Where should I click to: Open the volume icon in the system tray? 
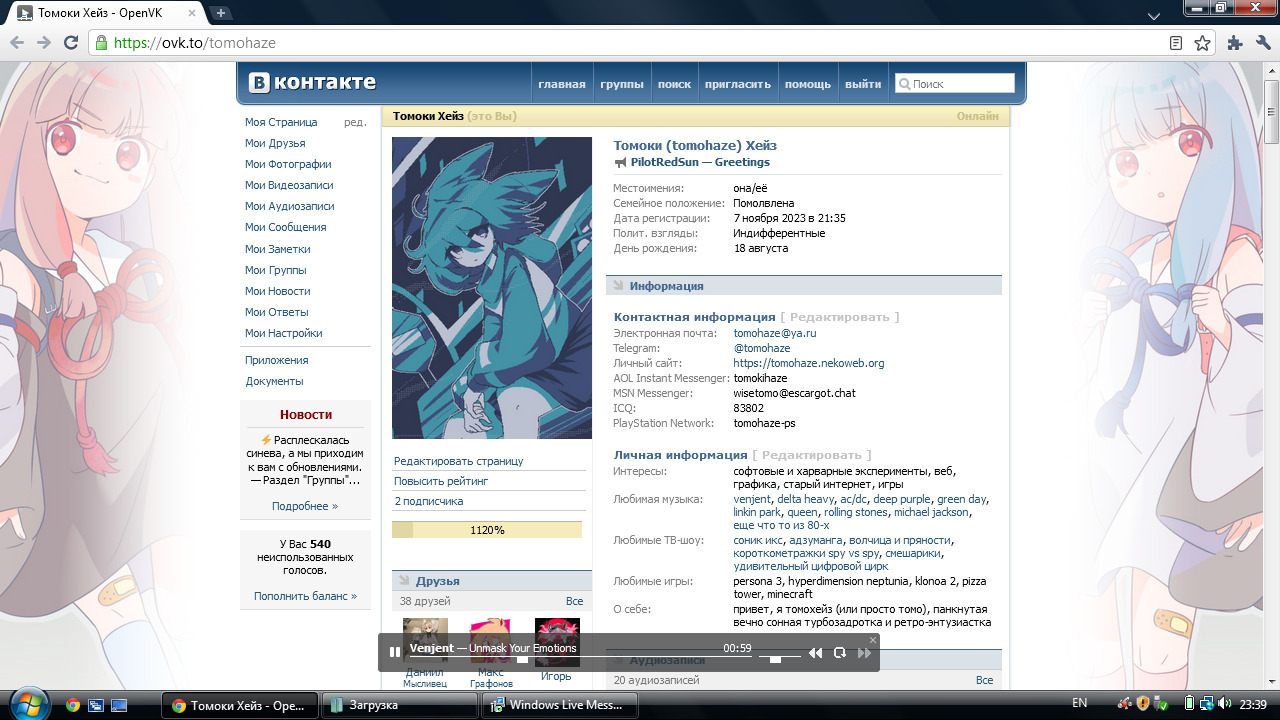[x=1223, y=704]
